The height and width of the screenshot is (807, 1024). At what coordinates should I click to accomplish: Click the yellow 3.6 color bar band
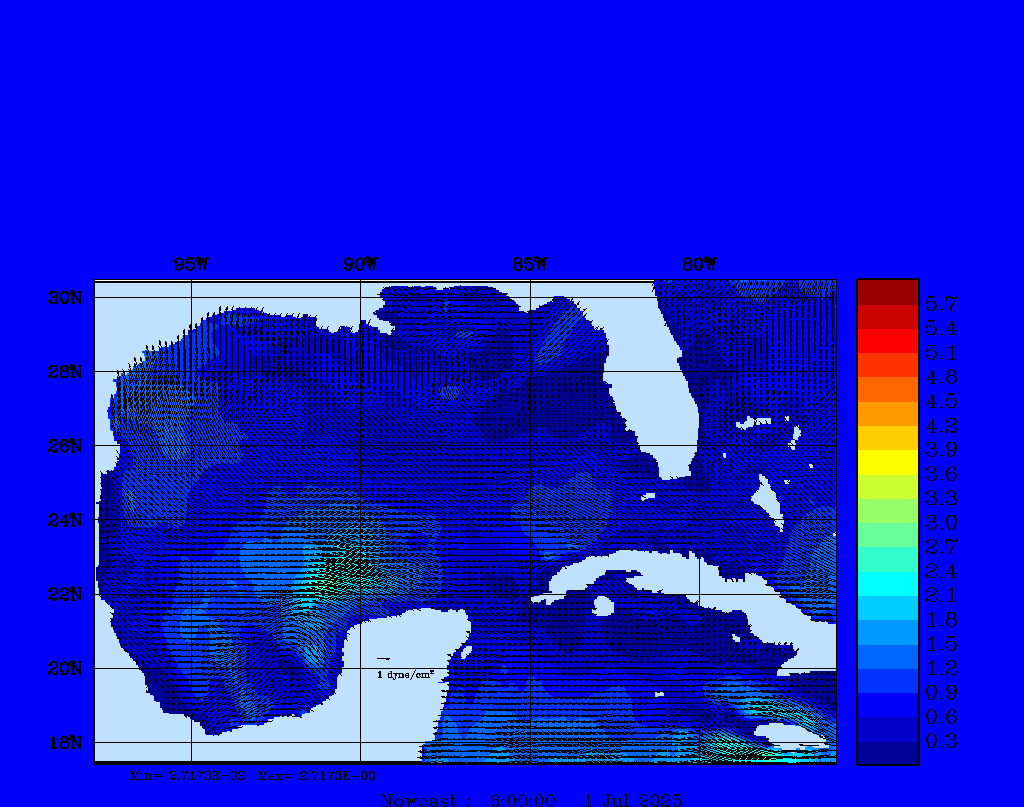[887, 462]
